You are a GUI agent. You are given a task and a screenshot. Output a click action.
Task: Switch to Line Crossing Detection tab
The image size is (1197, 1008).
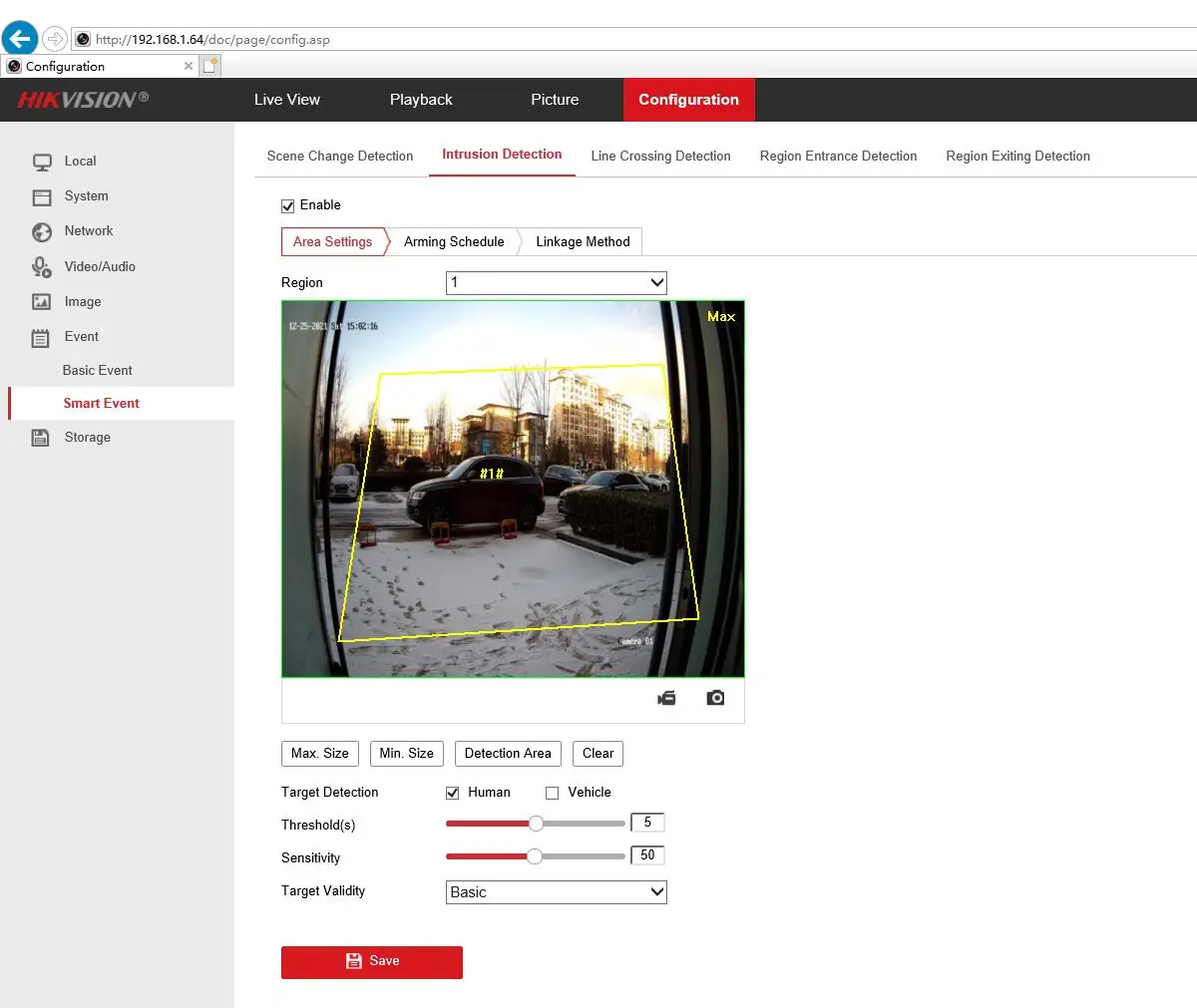coord(660,157)
